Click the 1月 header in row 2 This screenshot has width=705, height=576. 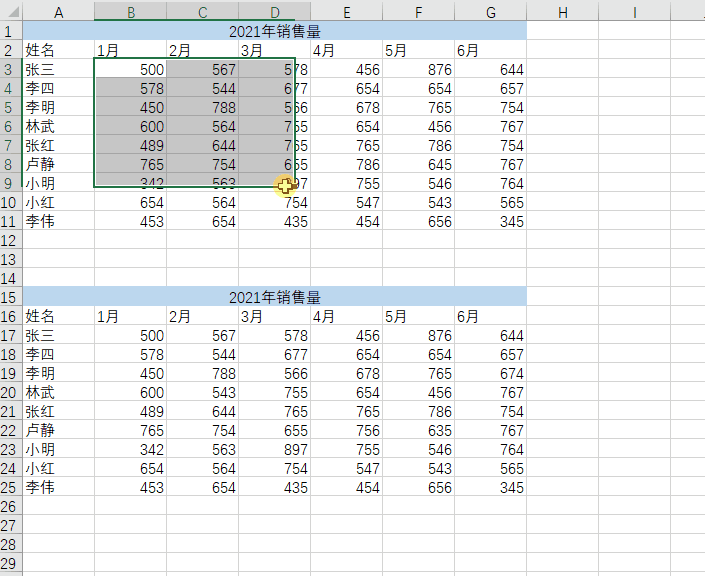tap(130, 50)
